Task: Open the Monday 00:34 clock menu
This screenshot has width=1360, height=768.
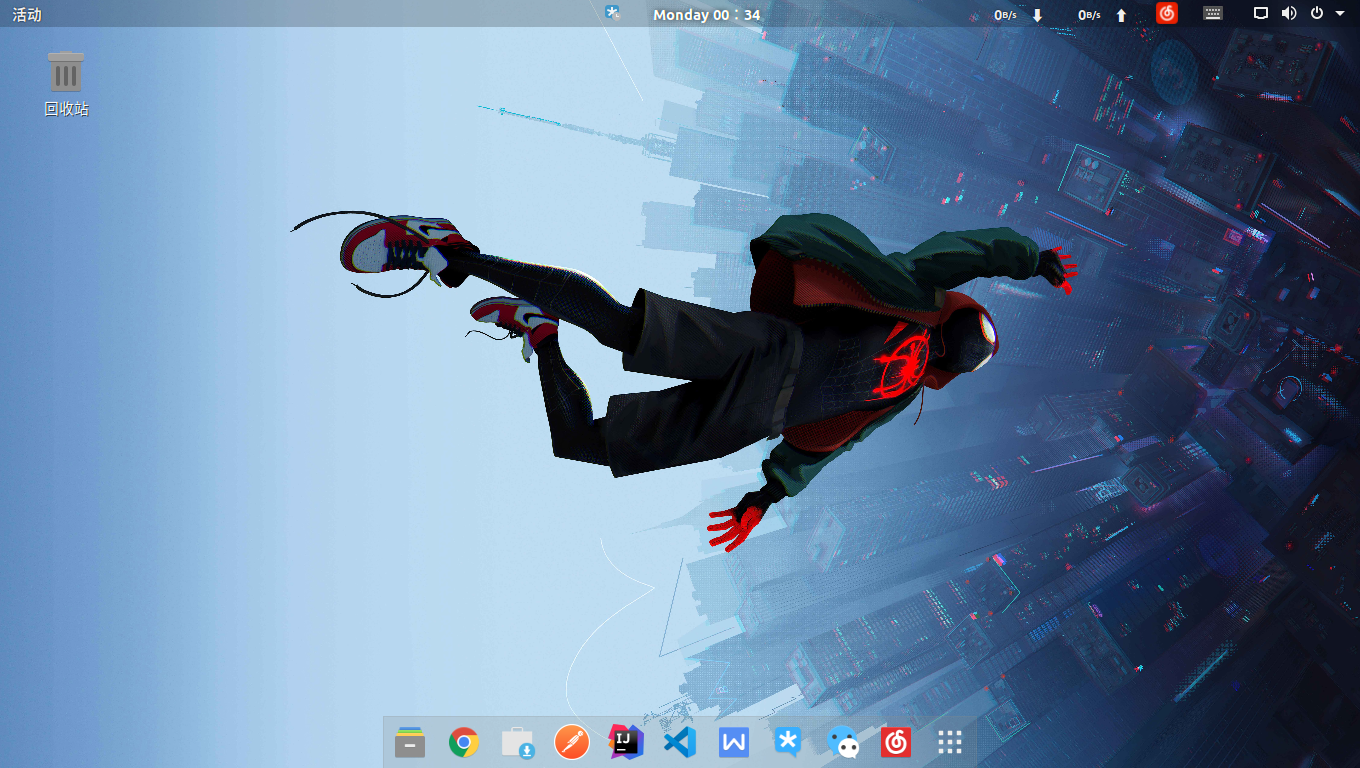Action: (706, 14)
